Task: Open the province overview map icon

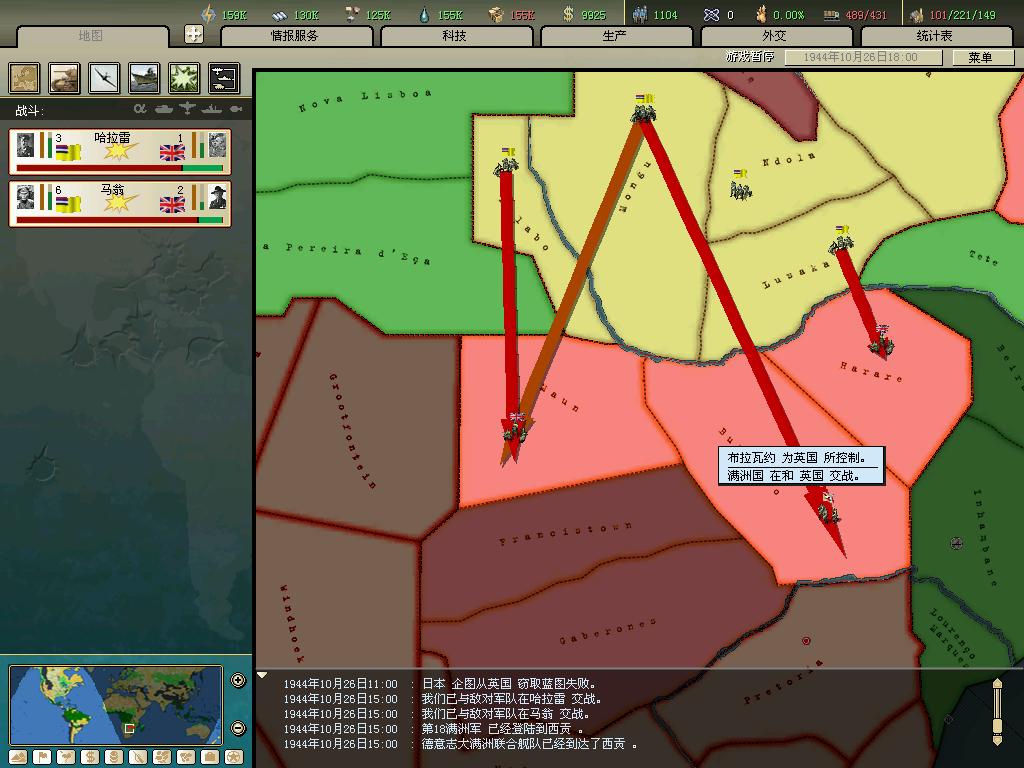Action: pos(24,78)
